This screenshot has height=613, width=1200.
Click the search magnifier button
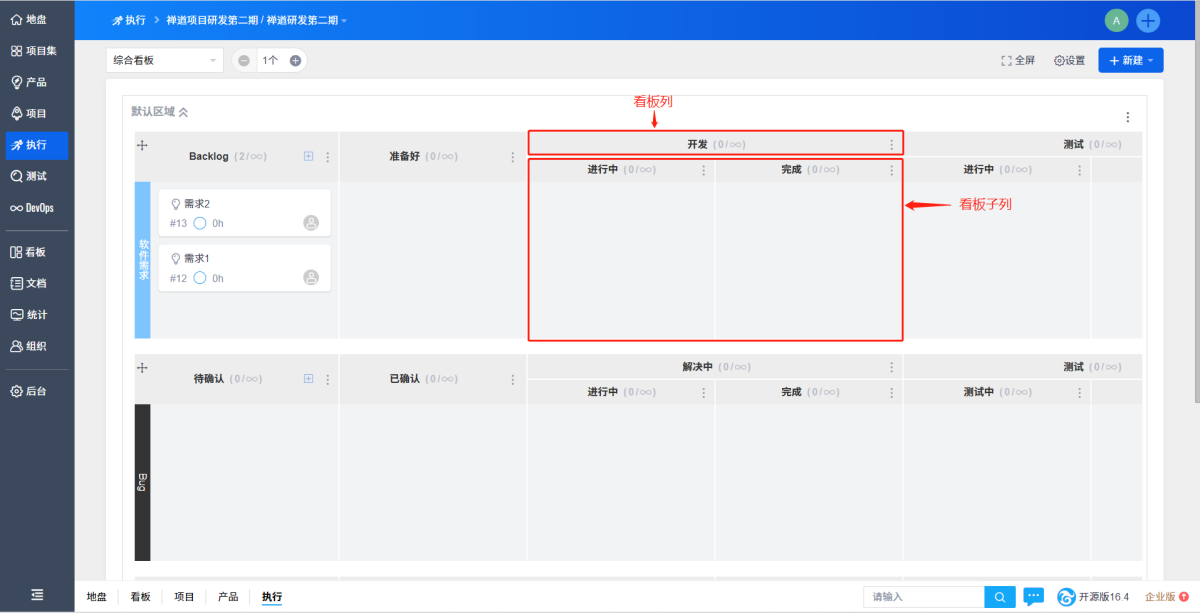pyautogui.click(x=999, y=597)
